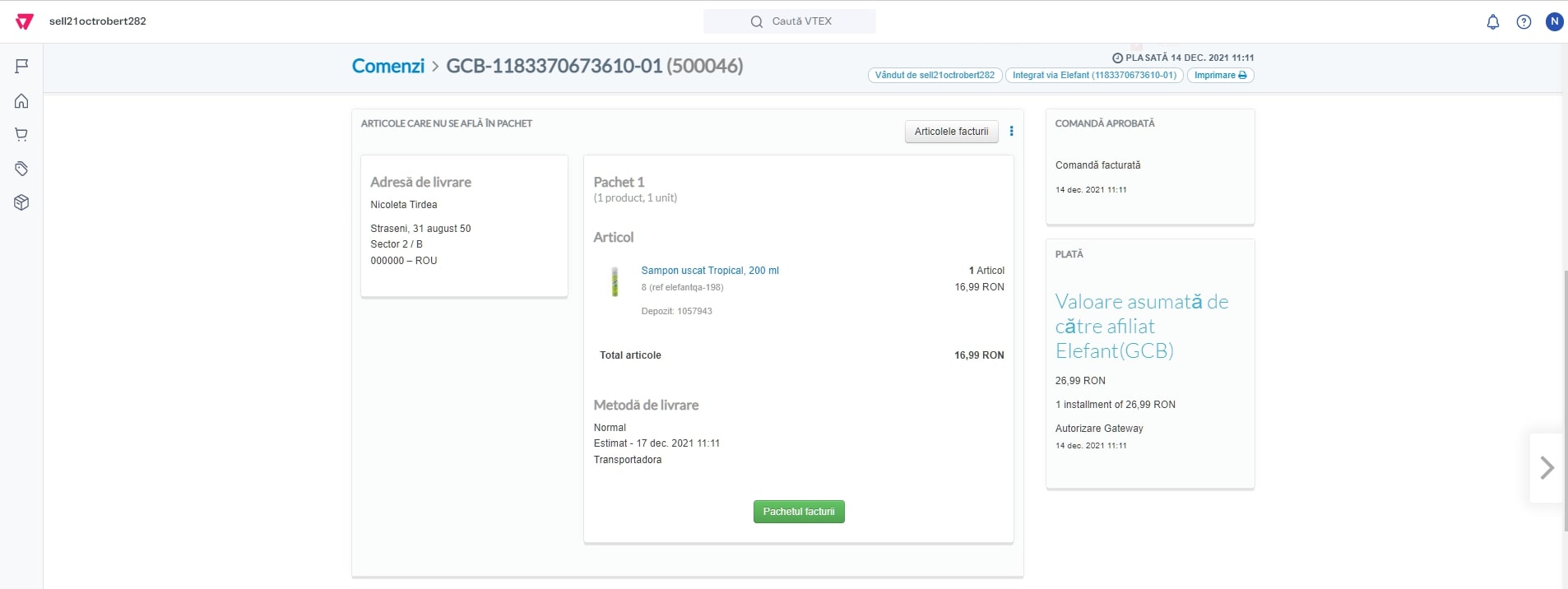Click the Comenzi breadcrumb link
The image size is (1568, 589).
click(x=388, y=66)
